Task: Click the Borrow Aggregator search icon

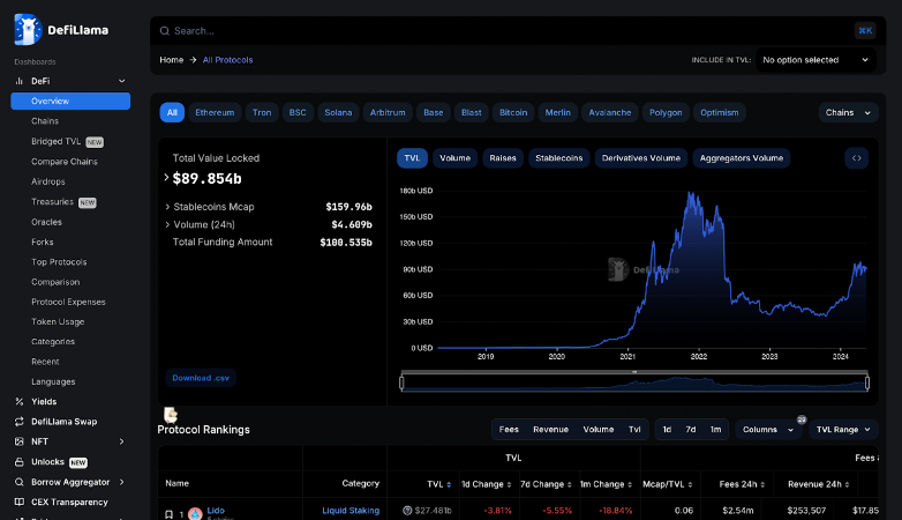Action: pyautogui.click(x=19, y=482)
